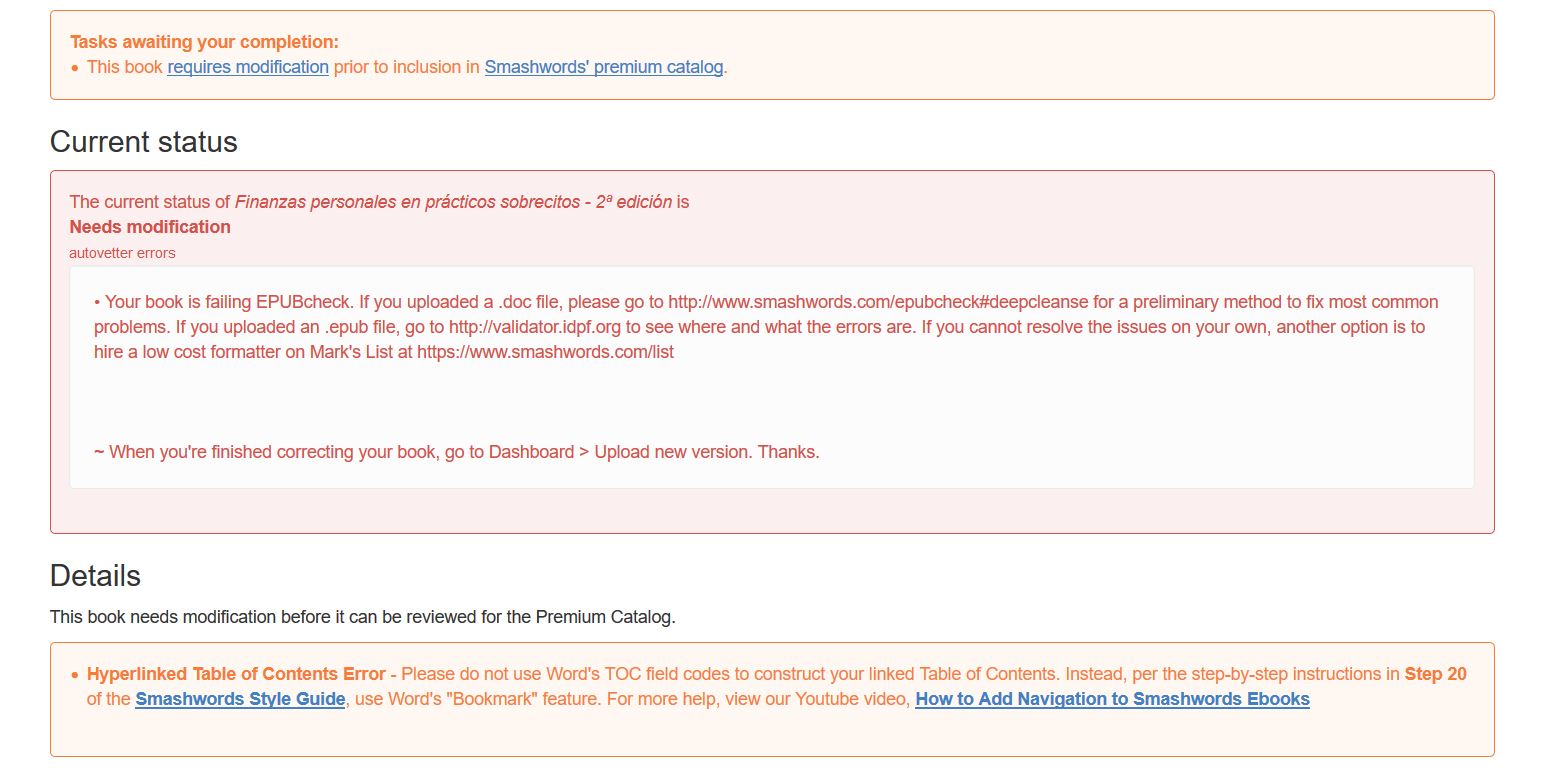The width and height of the screenshot is (1568, 776).
Task: Click the "Details" section heading
Action: click(95, 576)
